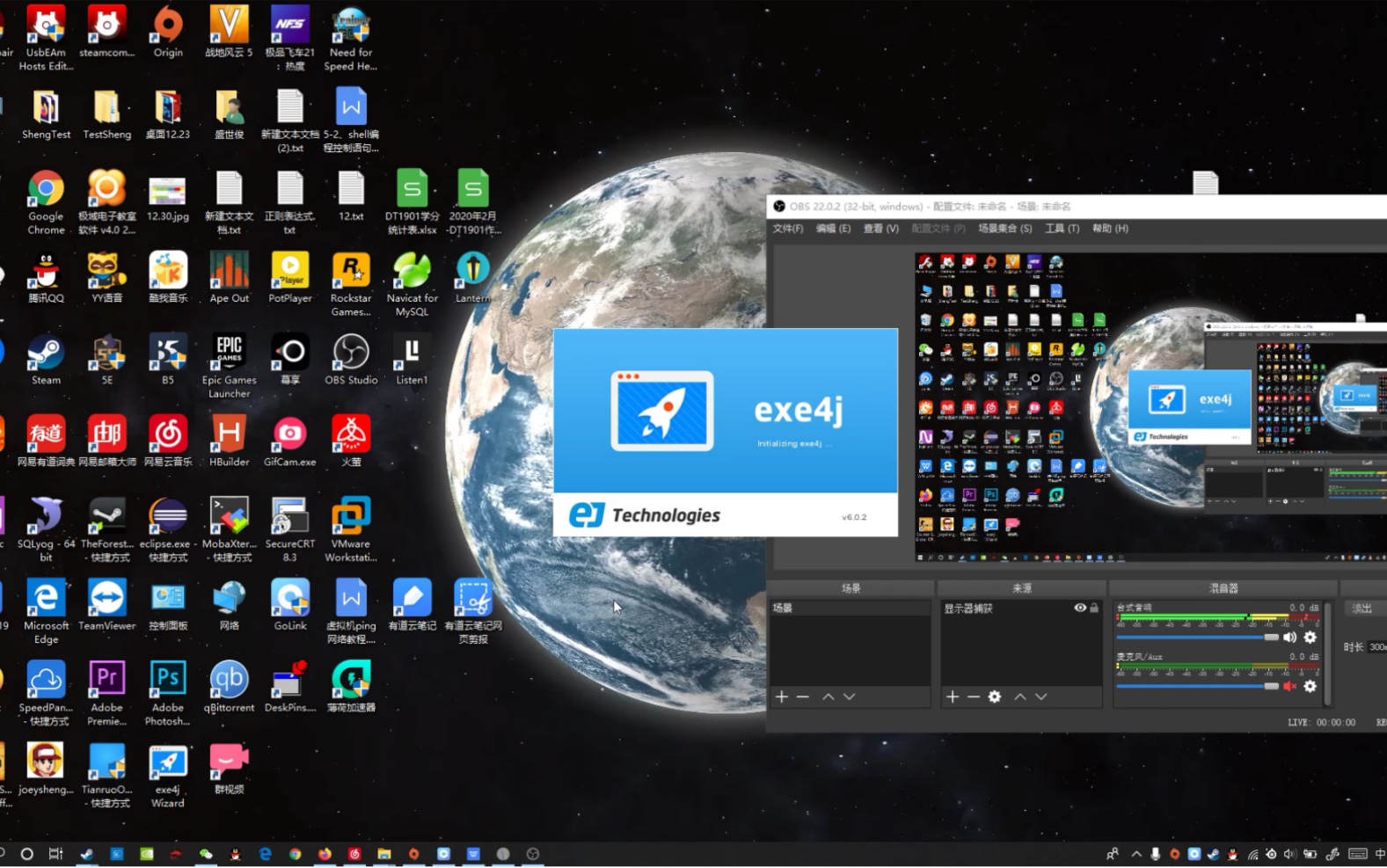Screen dimensions: 1387x868
Task: Open the 查看(V) menu in OBS
Action: coord(880,228)
